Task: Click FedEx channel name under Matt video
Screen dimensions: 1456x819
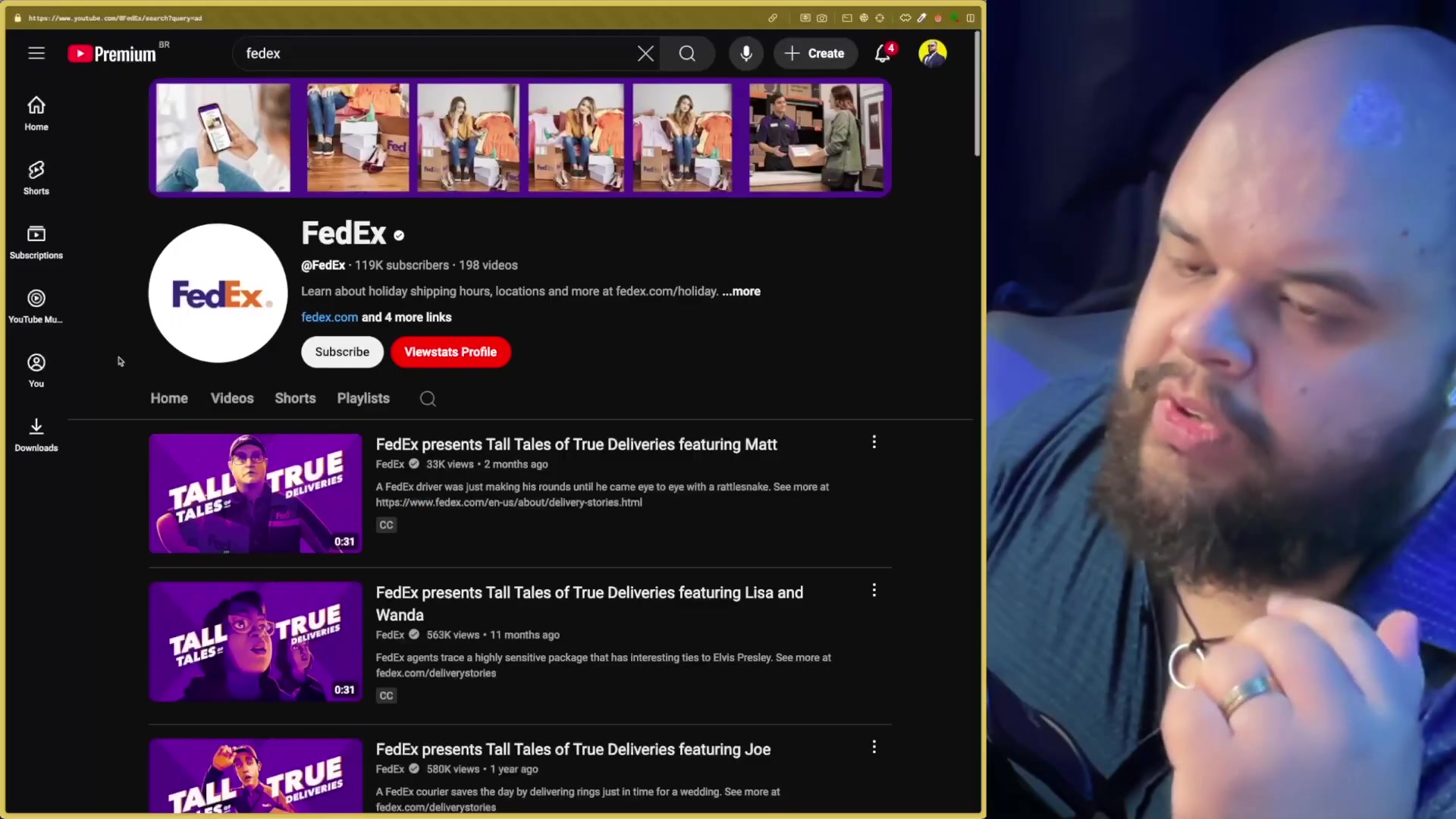Action: click(390, 464)
